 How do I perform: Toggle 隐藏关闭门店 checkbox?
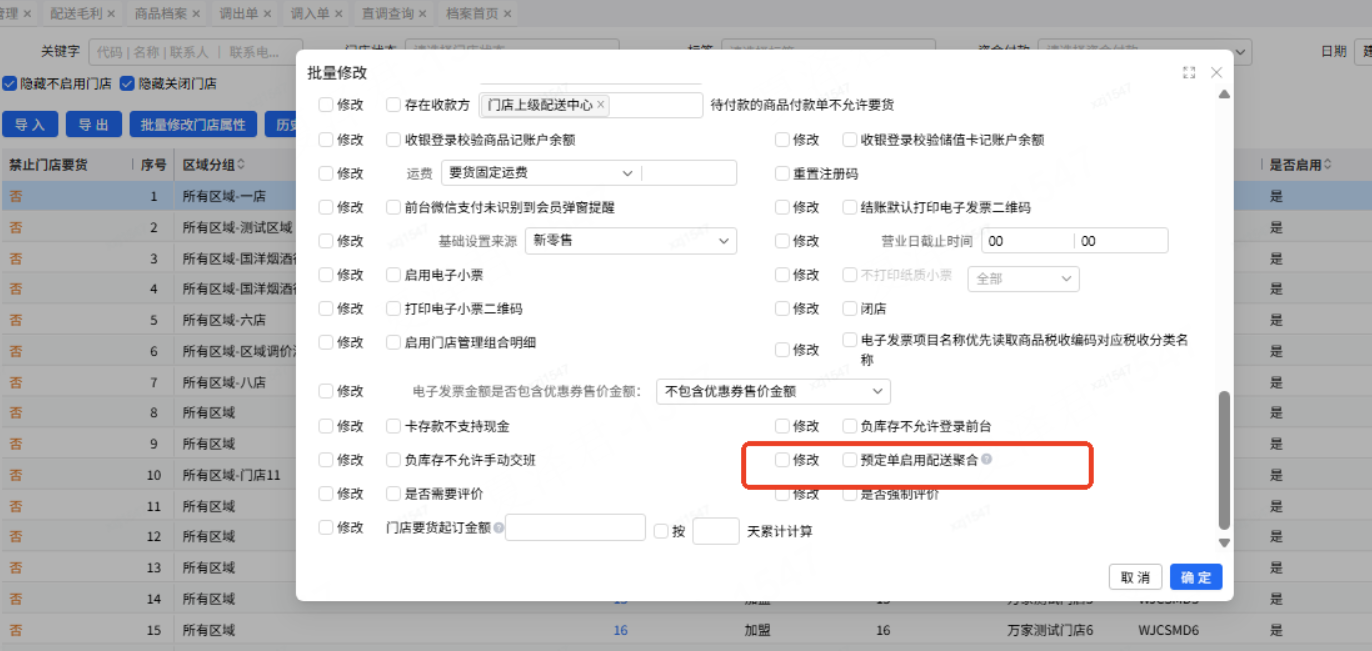(127, 84)
